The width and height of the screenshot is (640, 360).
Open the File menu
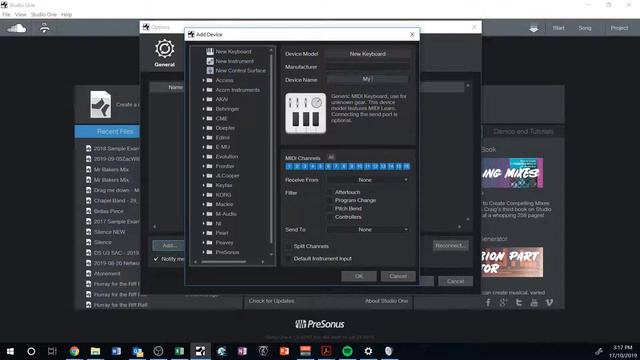(6, 14)
